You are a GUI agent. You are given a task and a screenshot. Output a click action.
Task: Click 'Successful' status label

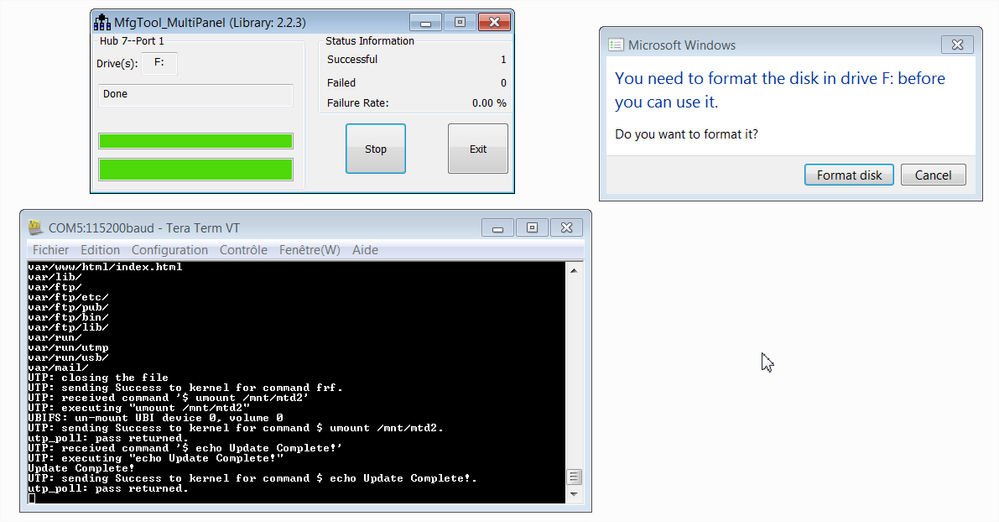[x=352, y=59]
